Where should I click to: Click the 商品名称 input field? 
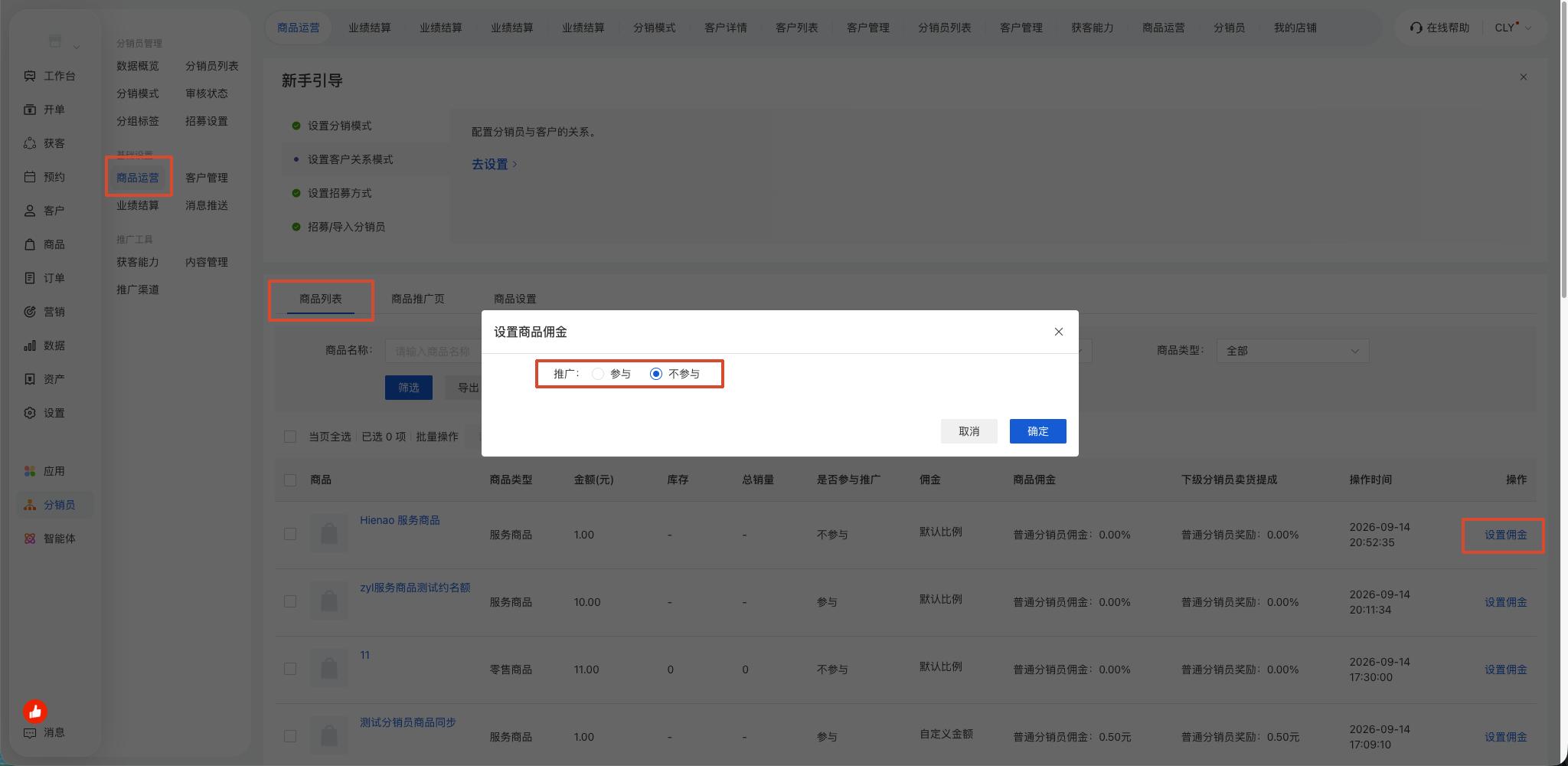tap(435, 351)
